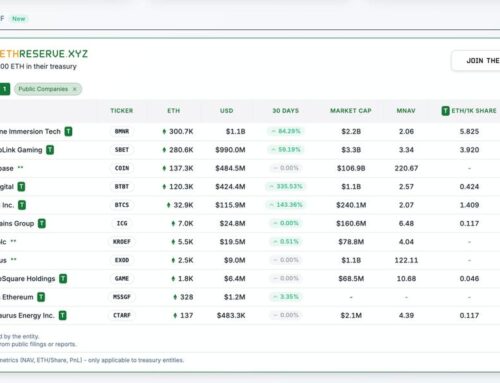Click the green treasury filter badge beside Public Companies

tap(5, 89)
